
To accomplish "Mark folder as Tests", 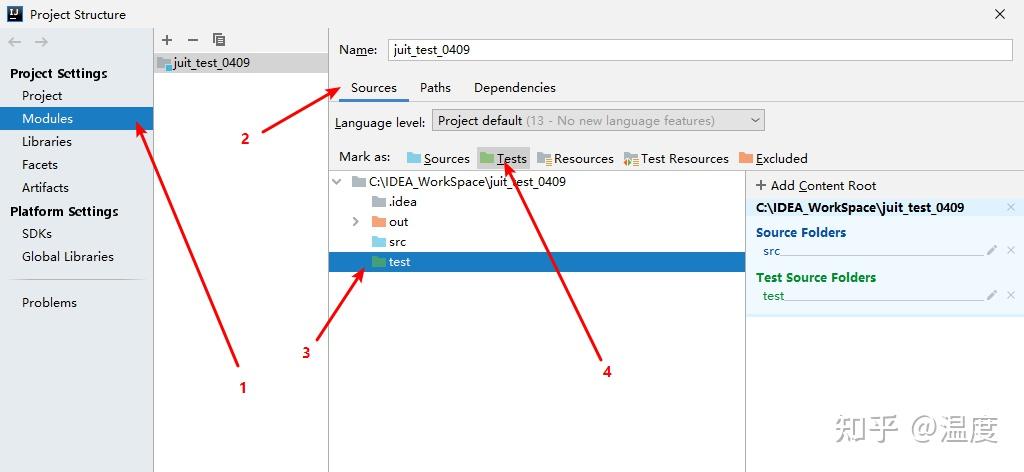I will coord(503,158).
